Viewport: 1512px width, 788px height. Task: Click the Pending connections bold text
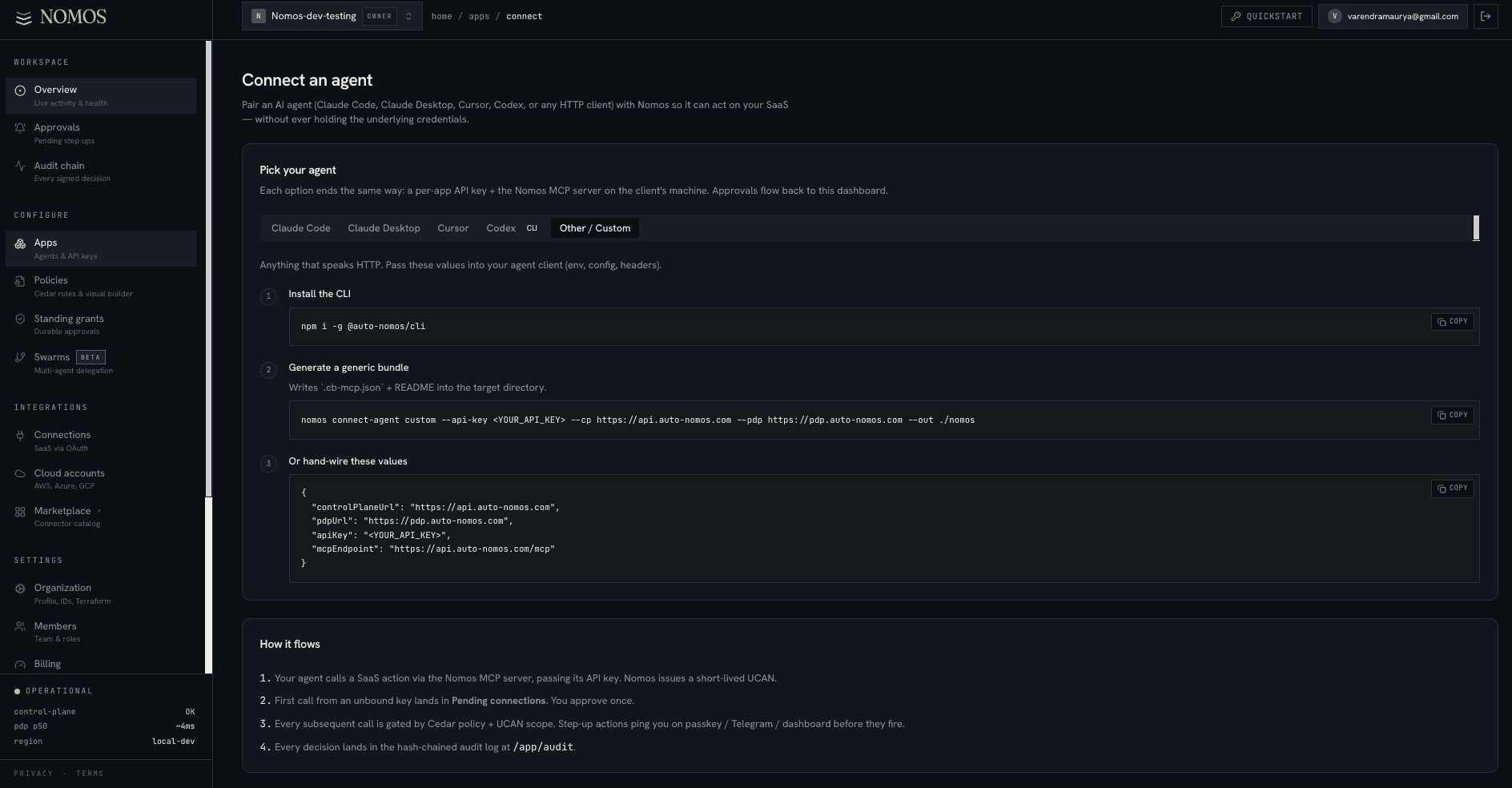pyautogui.click(x=498, y=701)
